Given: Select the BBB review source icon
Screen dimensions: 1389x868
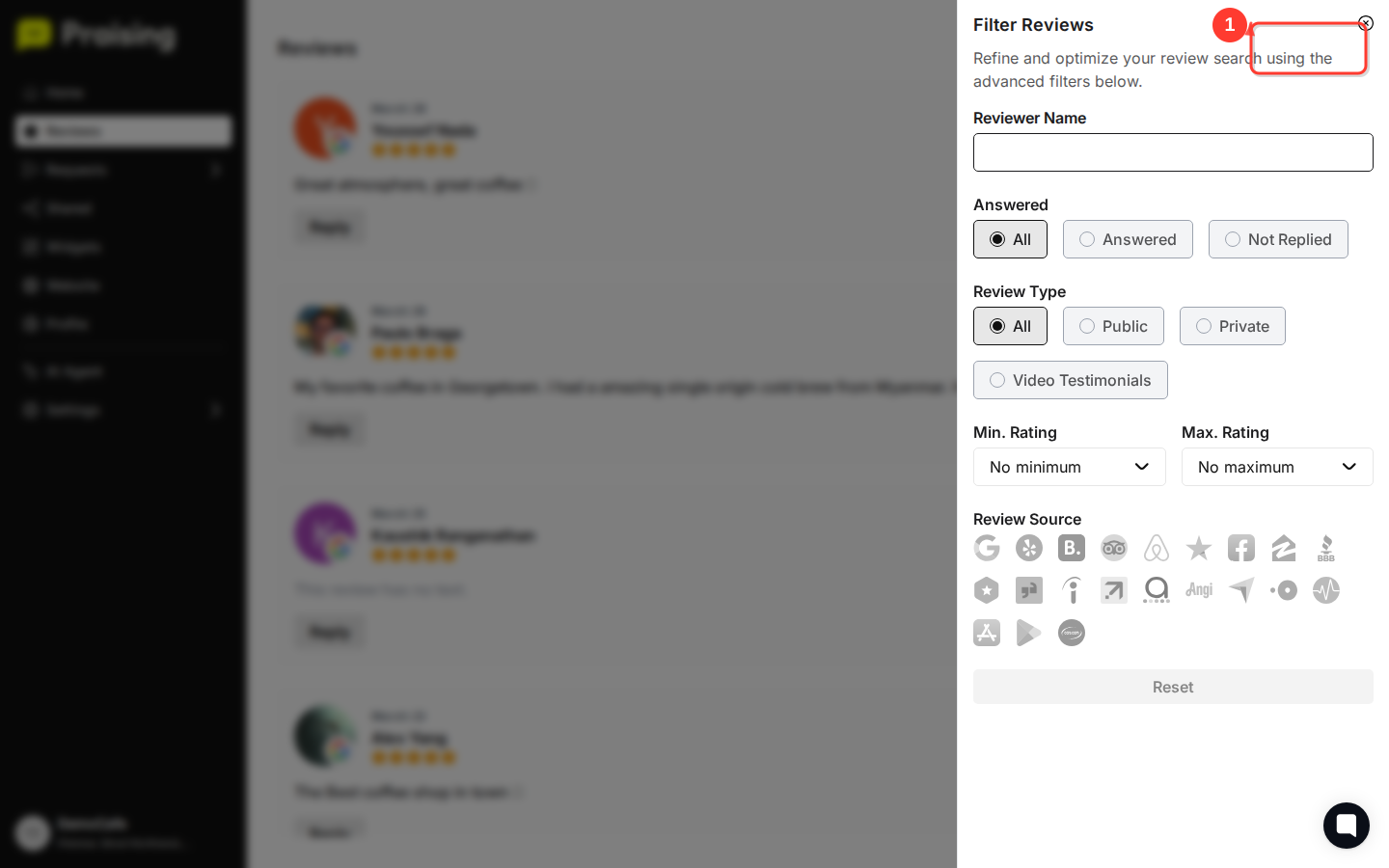Looking at the screenshot, I should (1326, 548).
